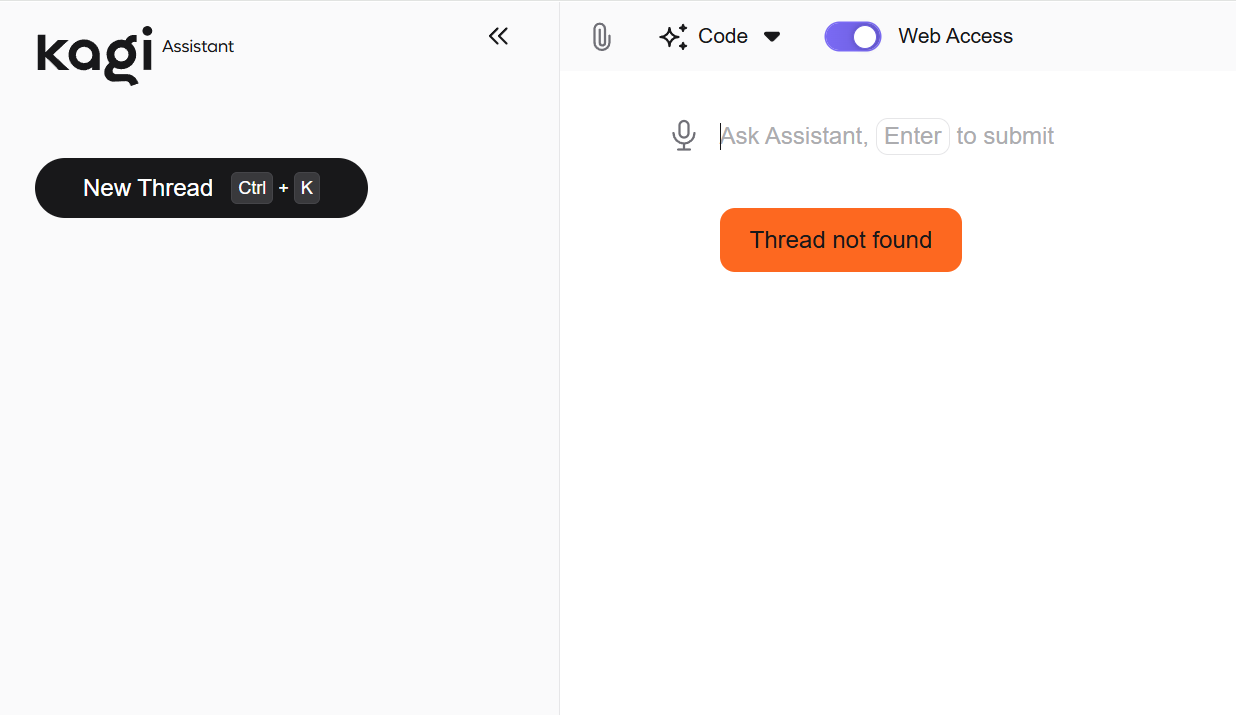
Task: Click the sidebar divider line
Action: tap(559, 400)
